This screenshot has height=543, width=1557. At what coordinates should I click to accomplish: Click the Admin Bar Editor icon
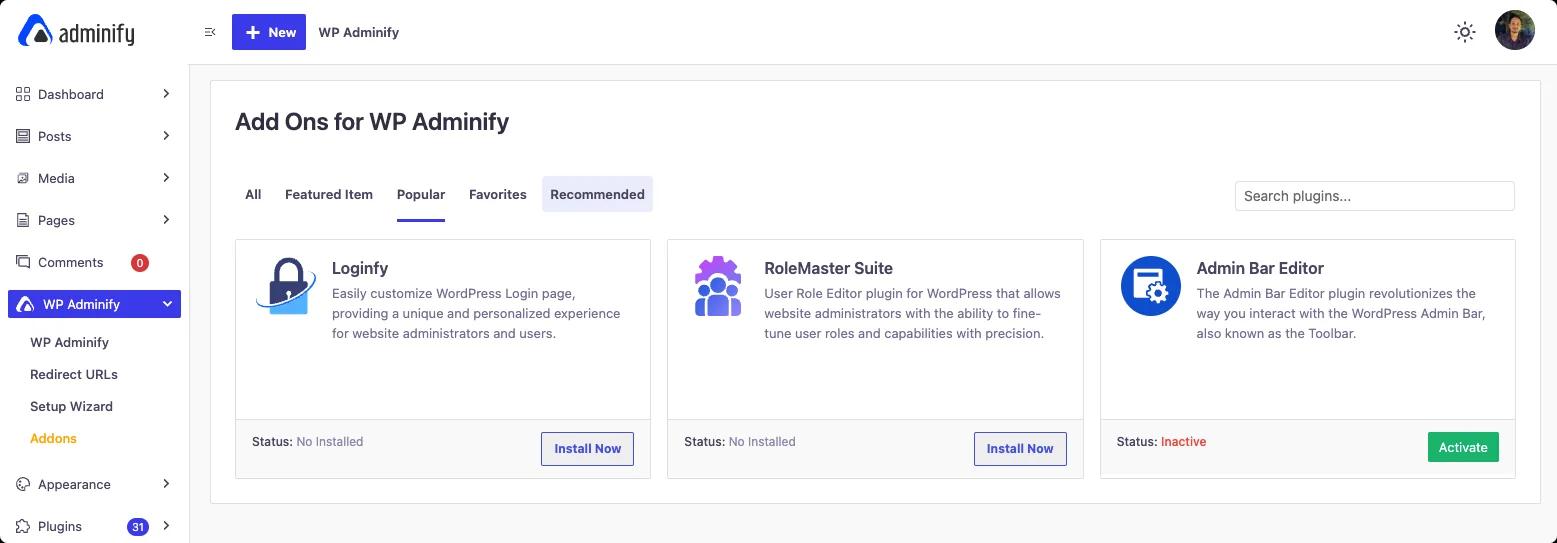(x=1151, y=286)
